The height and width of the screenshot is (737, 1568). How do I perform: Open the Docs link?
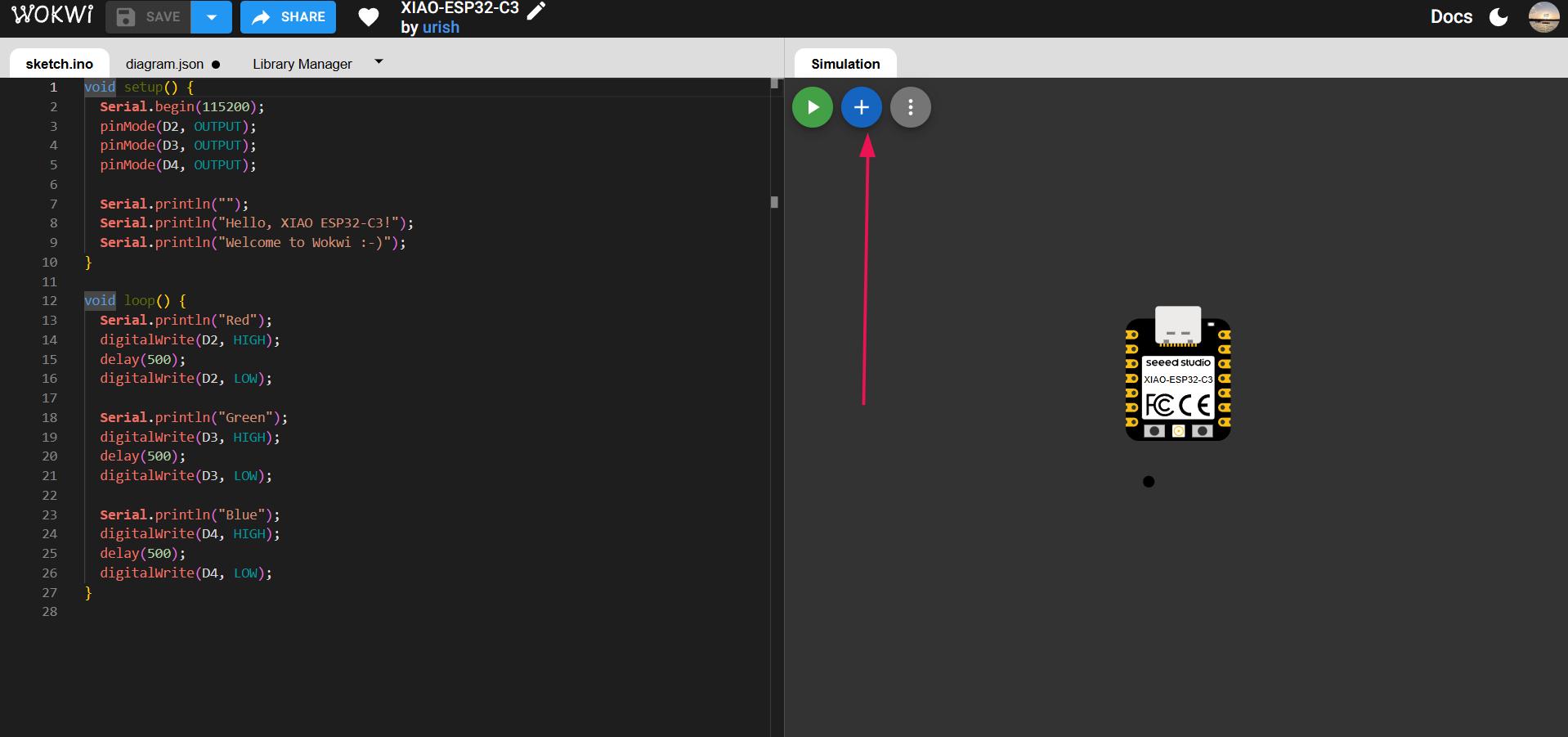point(1451,17)
